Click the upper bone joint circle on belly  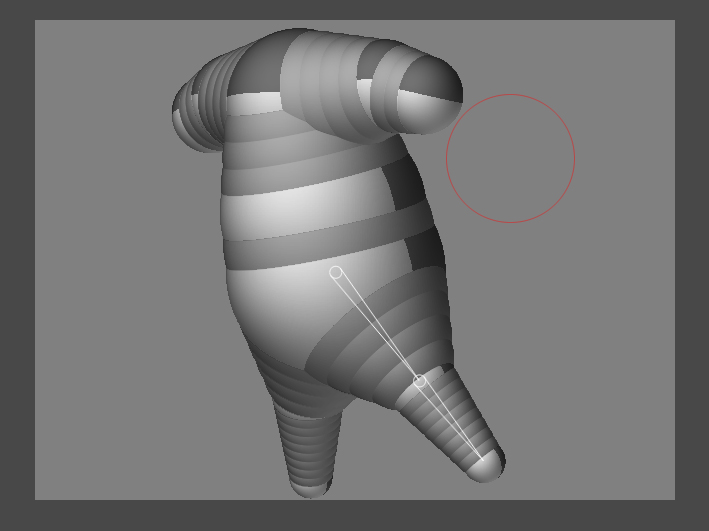(x=336, y=272)
